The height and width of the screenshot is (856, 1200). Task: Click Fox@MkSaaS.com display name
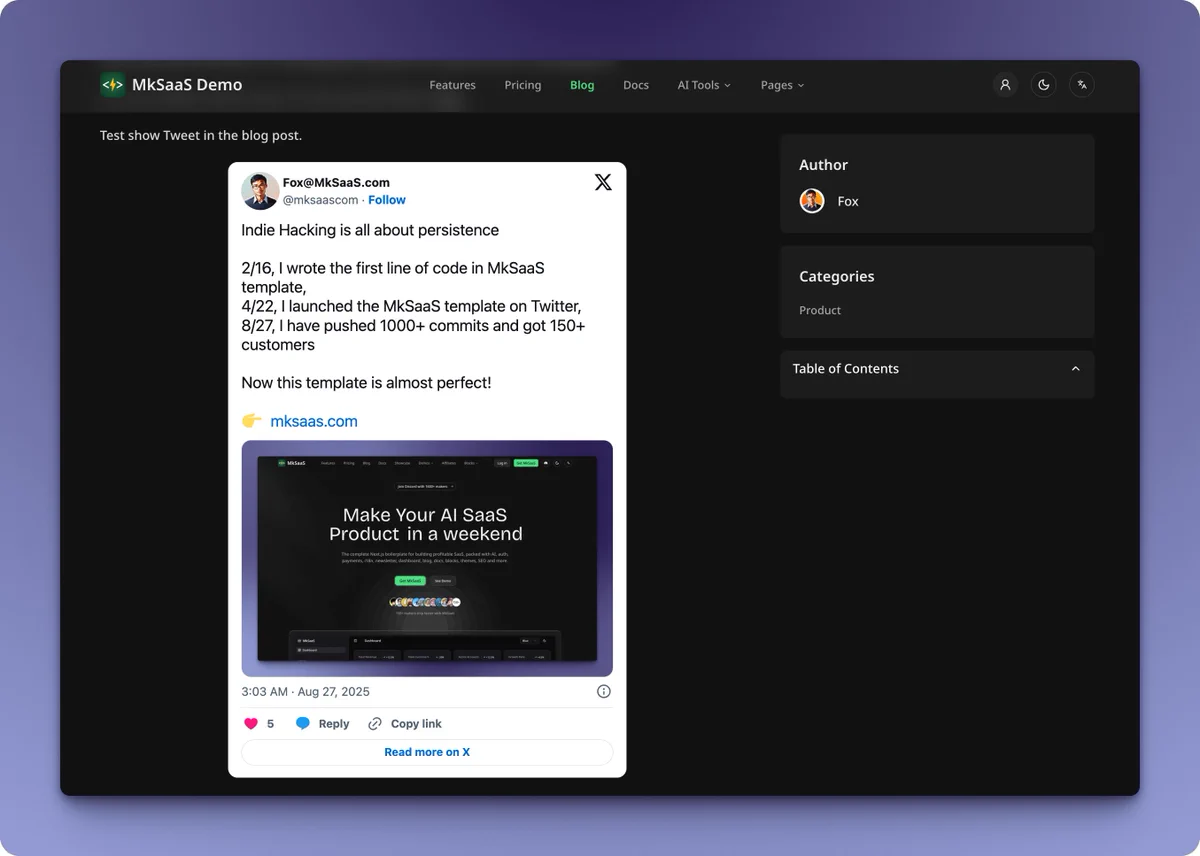(336, 183)
